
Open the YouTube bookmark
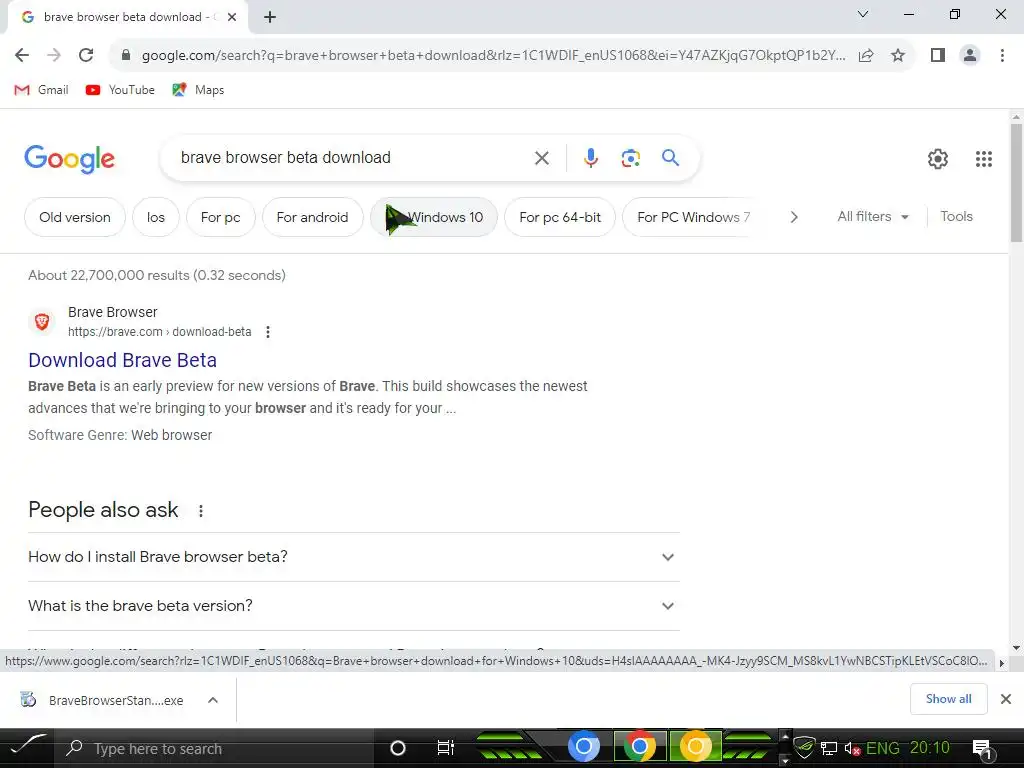[120, 90]
